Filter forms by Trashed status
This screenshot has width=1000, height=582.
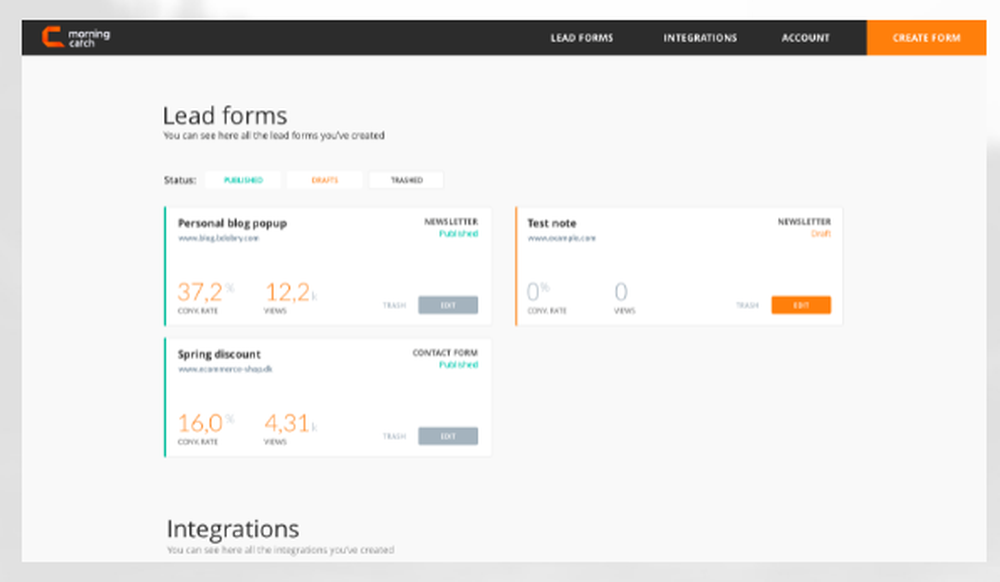tap(406, 180)
